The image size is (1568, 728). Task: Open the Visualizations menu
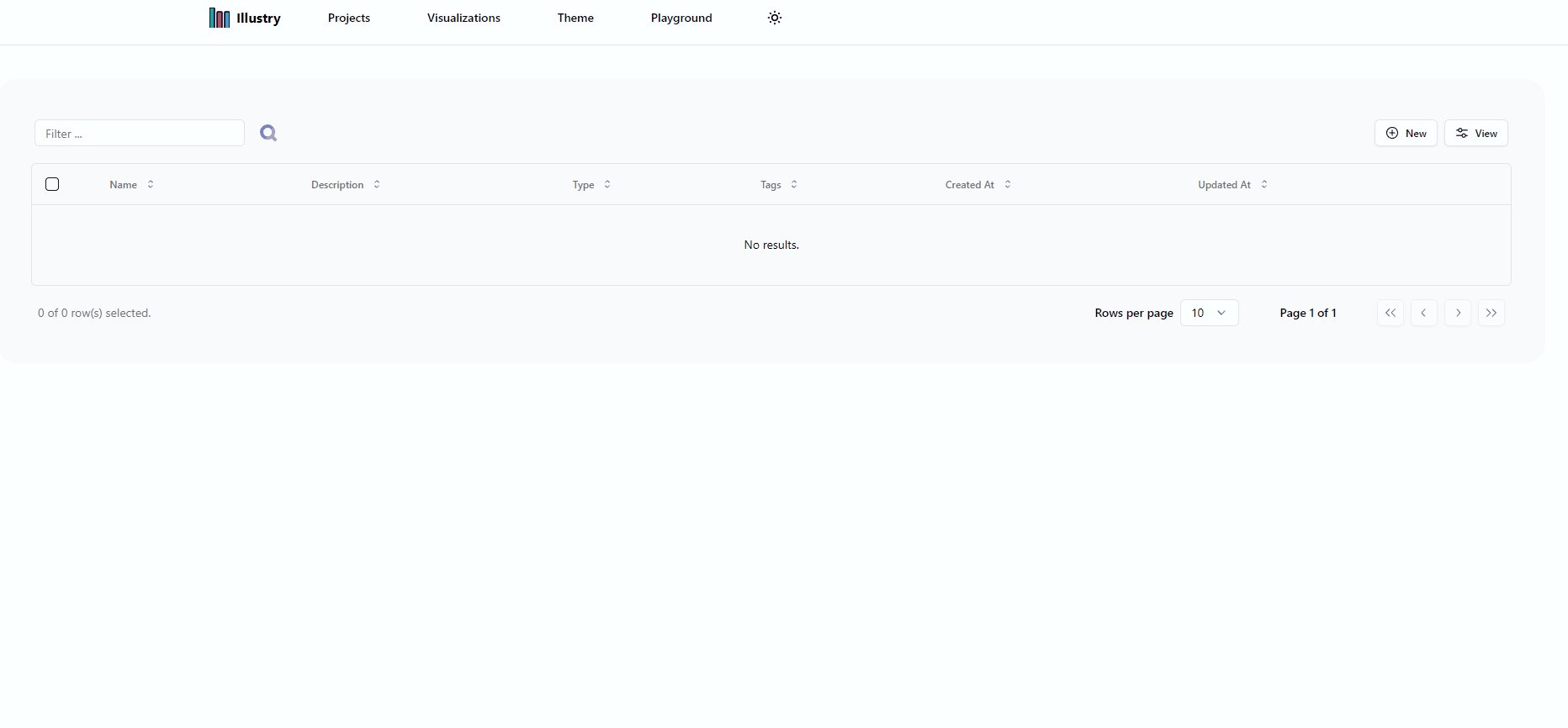tap(464, 18)
